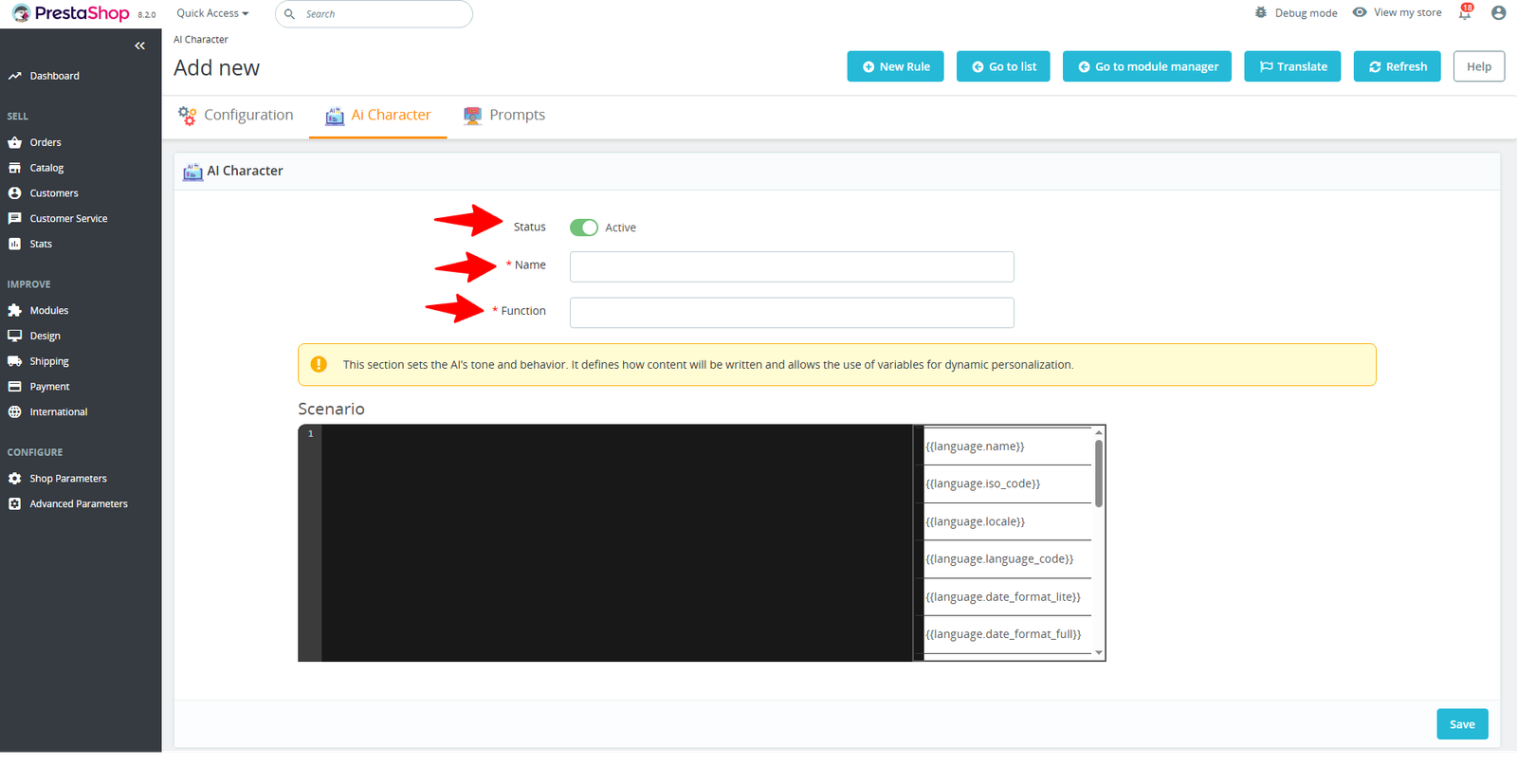1517x784 pixels.
Task: Open Catalog in the sidebar
Action: (x=46, y=168)
